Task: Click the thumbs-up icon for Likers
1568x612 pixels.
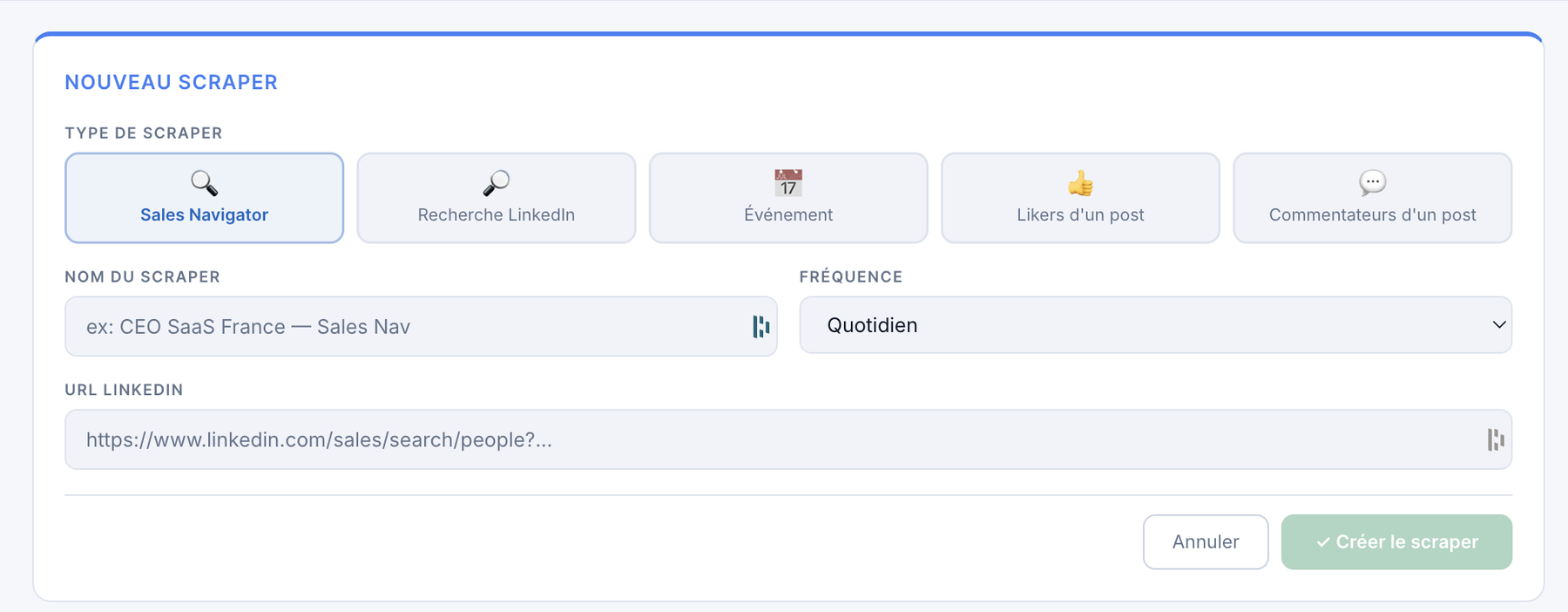Action: tap(1080, 183)
